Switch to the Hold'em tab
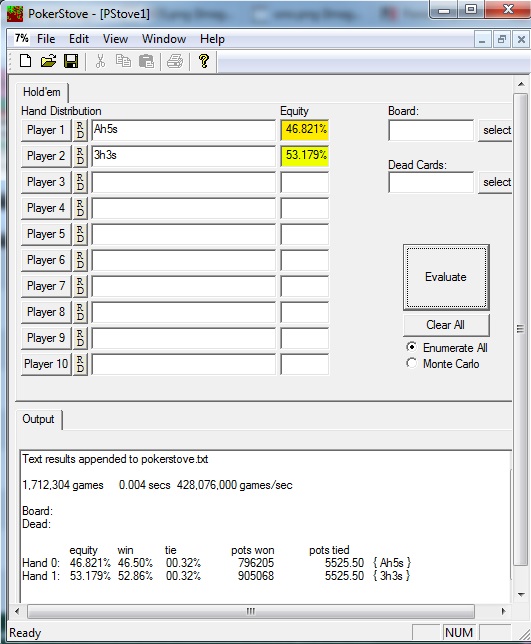Screen dimensions: 531x644 click(42, 92)
